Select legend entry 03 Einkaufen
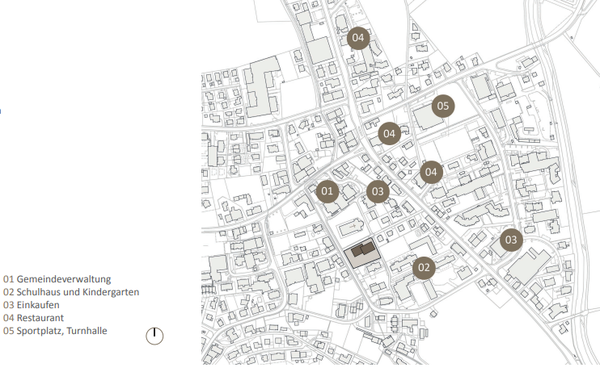The image size is (600, 376). pyautogui.click(x=31, y=305)
